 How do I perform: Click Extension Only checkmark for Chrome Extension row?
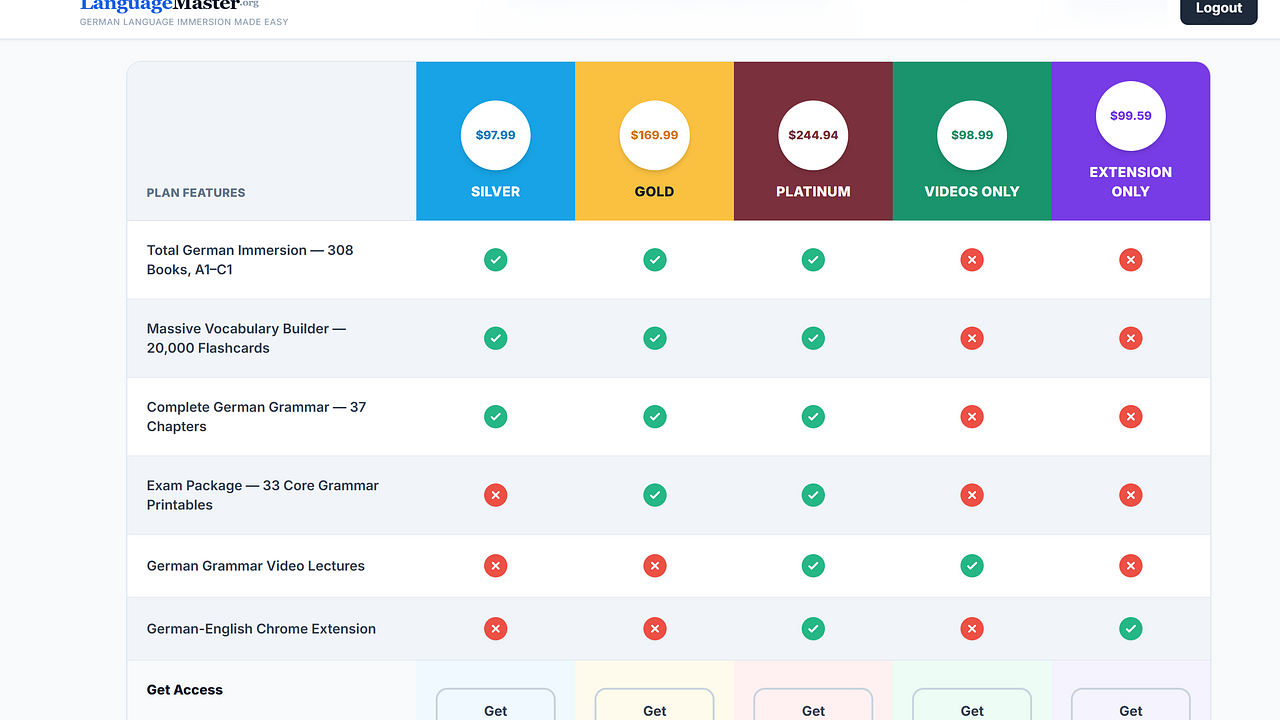(1131, 629)
